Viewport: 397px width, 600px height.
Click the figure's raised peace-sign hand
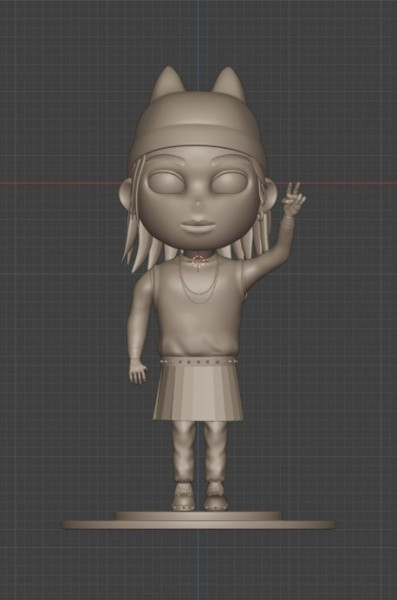point(293,201)
